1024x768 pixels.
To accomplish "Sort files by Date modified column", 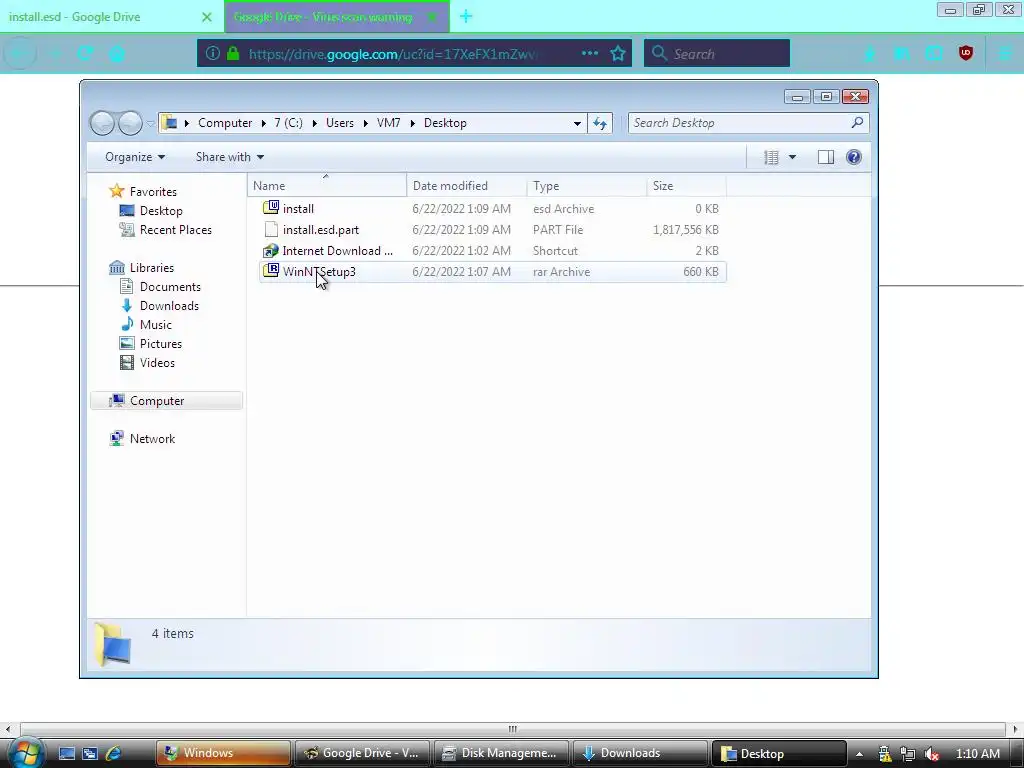I will tap(466, 185).
